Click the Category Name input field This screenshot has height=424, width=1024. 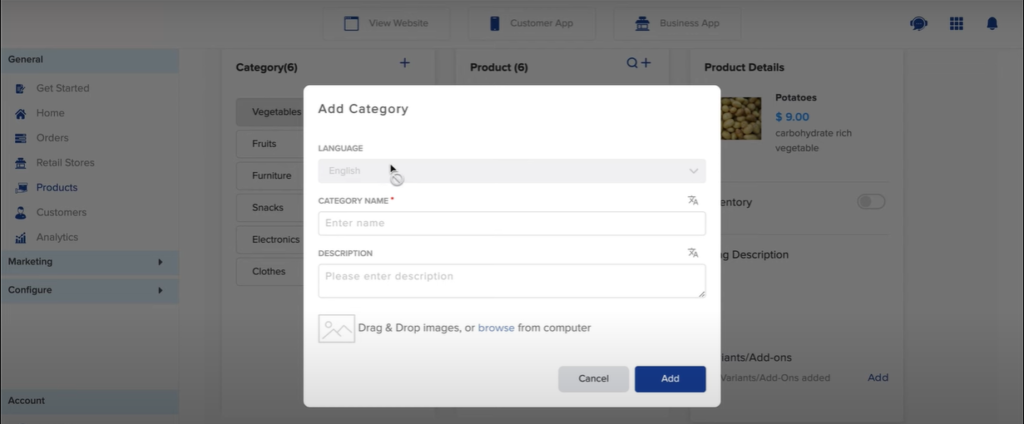point(511,223)
